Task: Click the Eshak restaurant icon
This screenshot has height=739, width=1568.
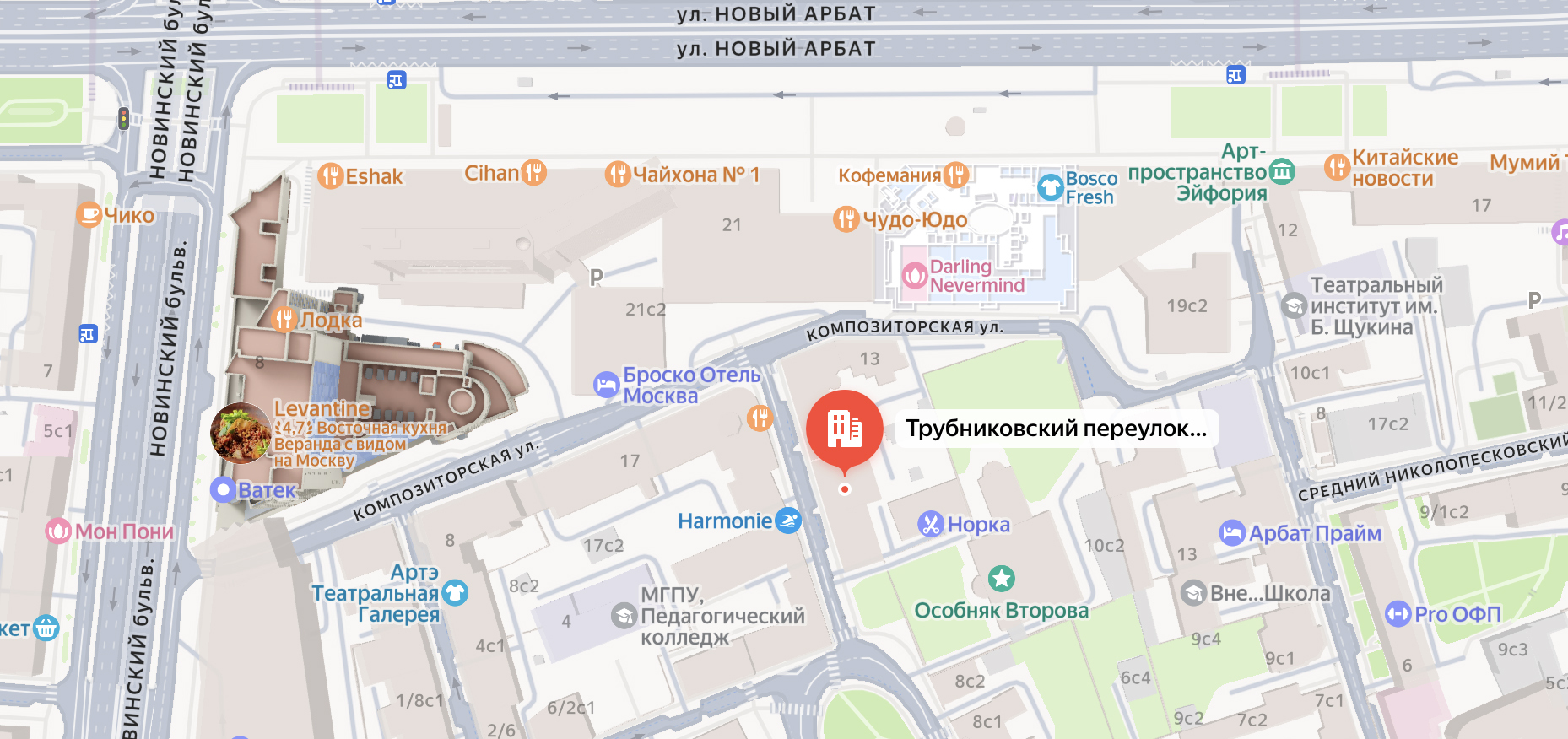Action: coord(330,176)
